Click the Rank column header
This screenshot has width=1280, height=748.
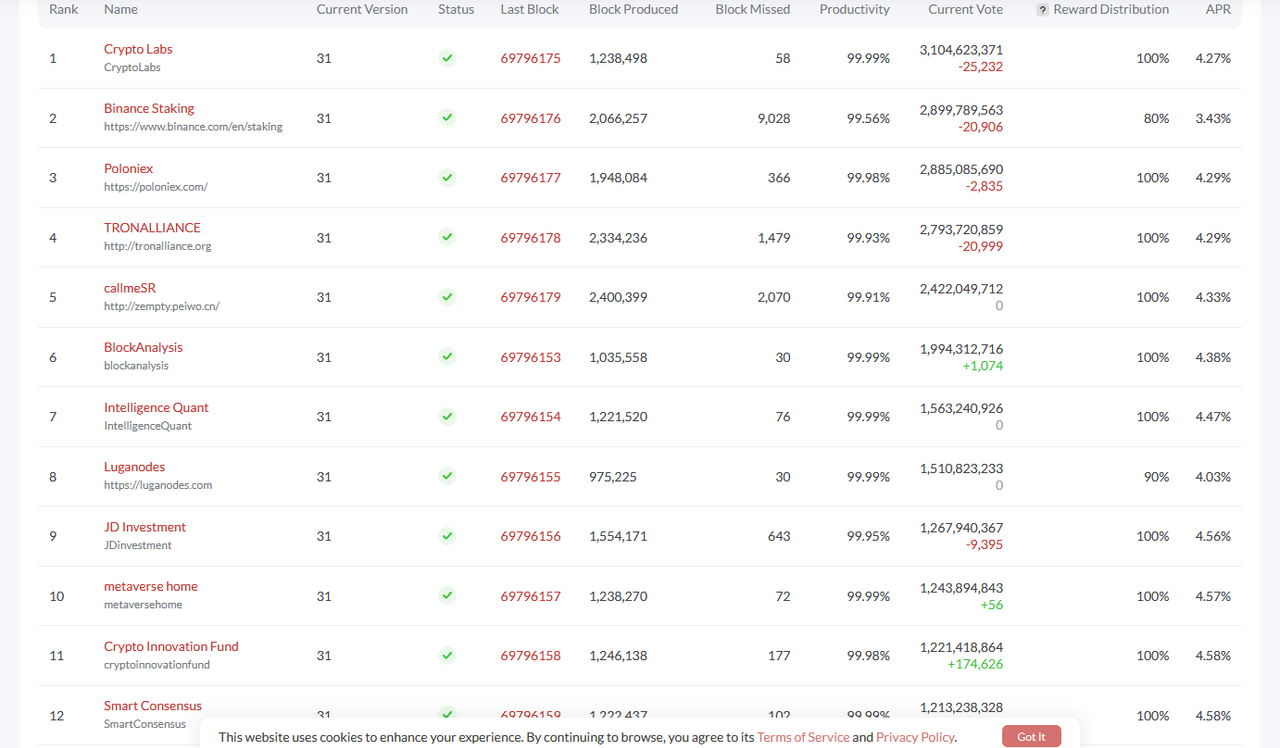pos(64,9)
